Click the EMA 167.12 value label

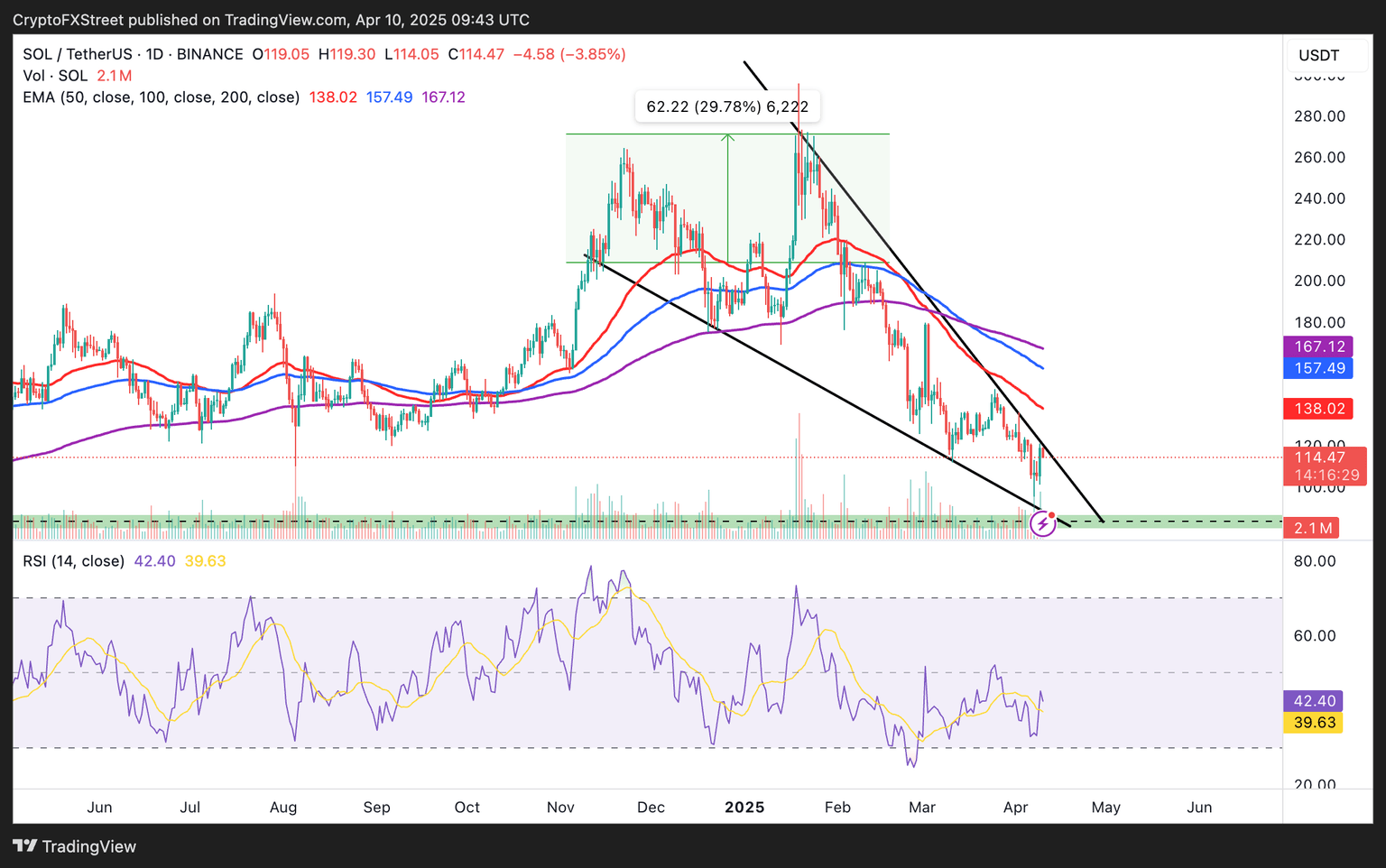tap(1318, 346)
